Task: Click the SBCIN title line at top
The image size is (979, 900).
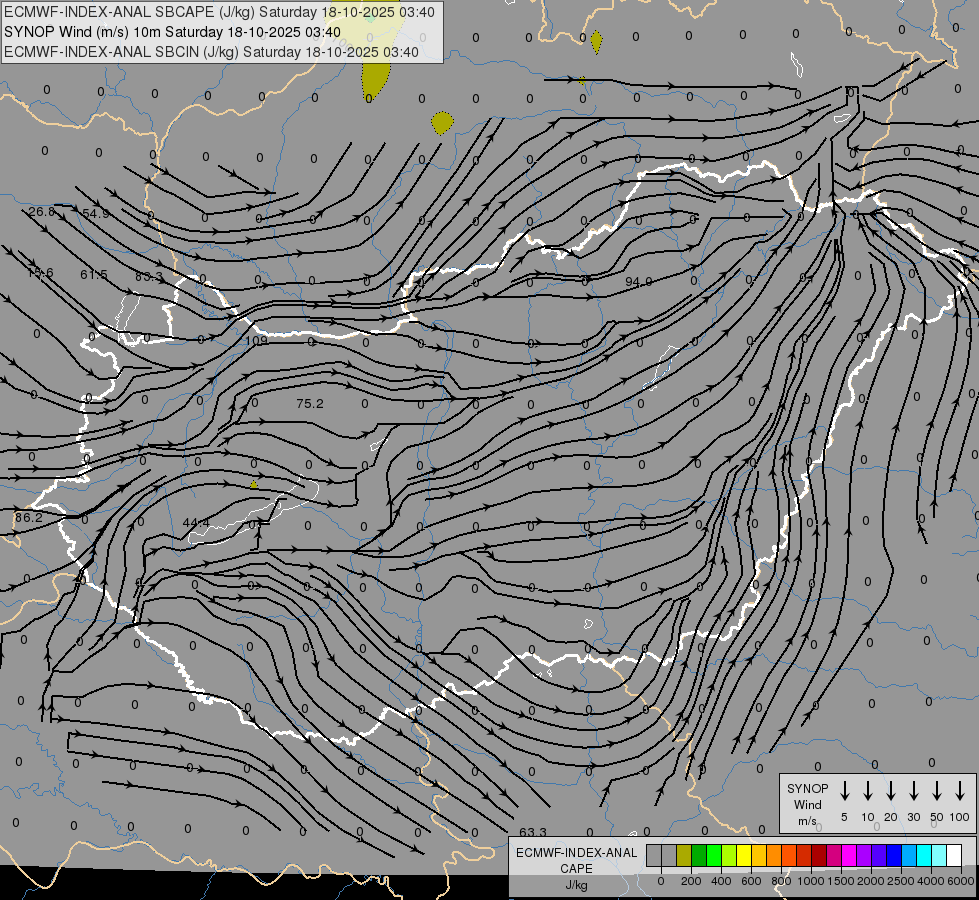Action: click(211, 52)
